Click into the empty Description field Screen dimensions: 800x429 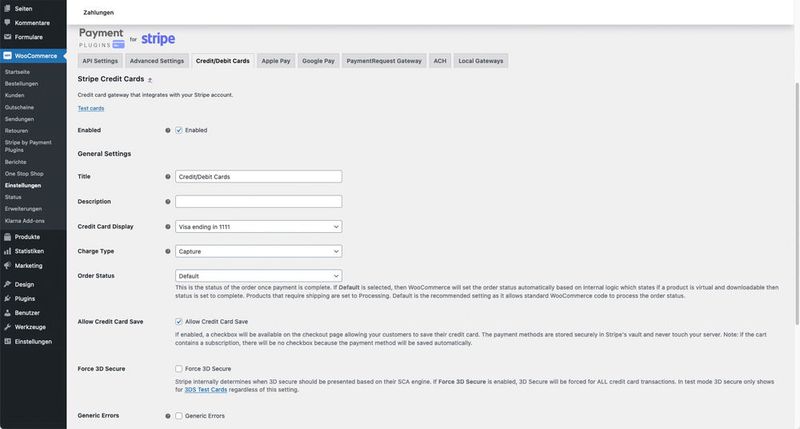coord(258,201)
